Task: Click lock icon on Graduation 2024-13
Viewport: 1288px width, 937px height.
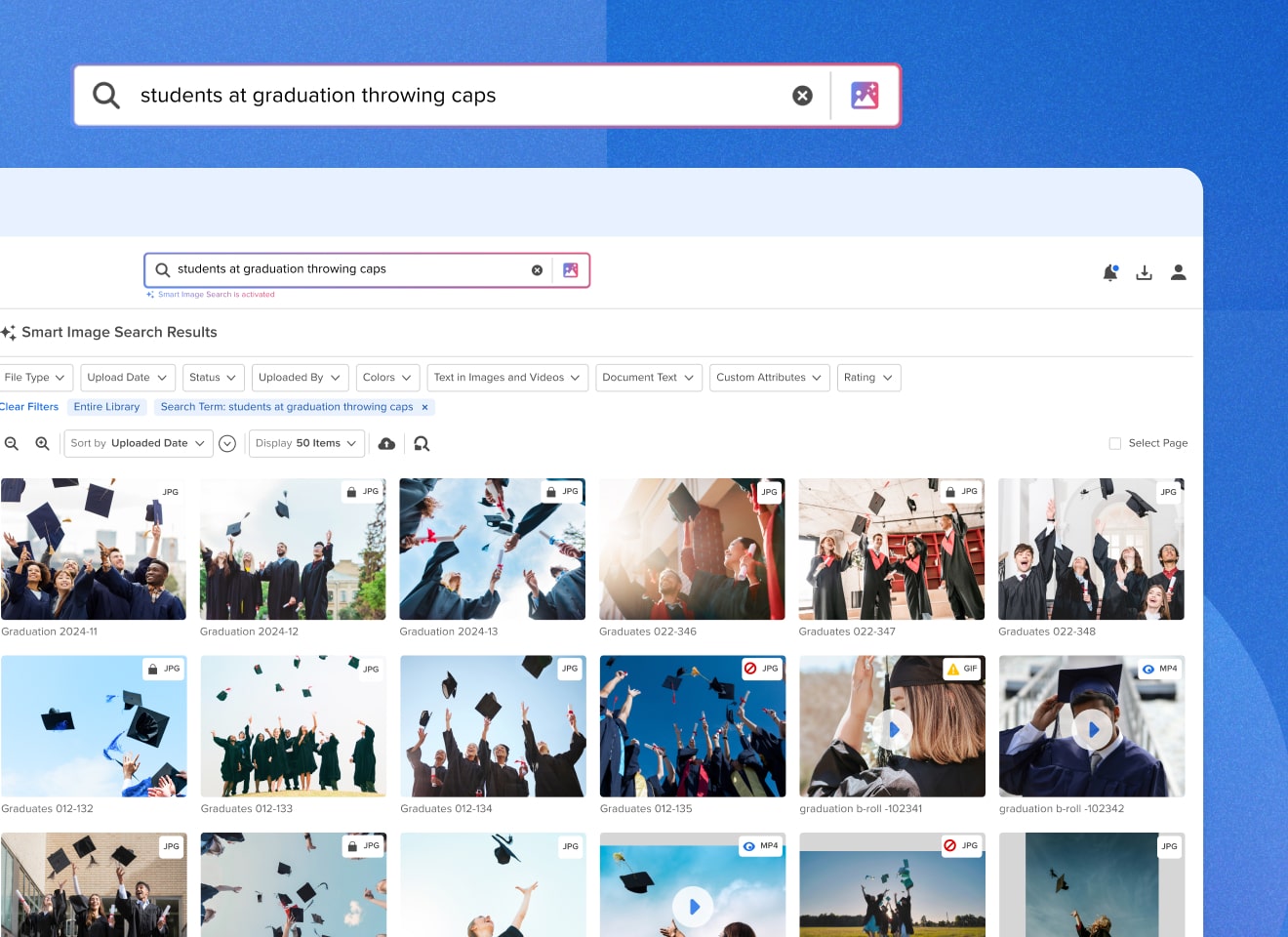Action: tap(551, 492)
